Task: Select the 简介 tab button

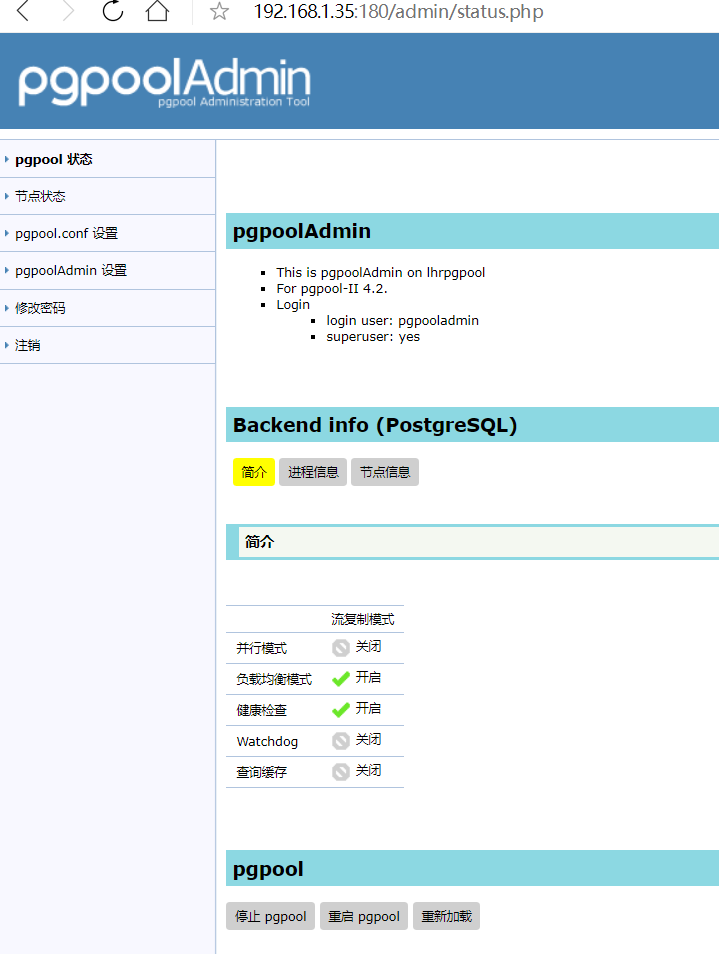Action: tap(254, 472)
